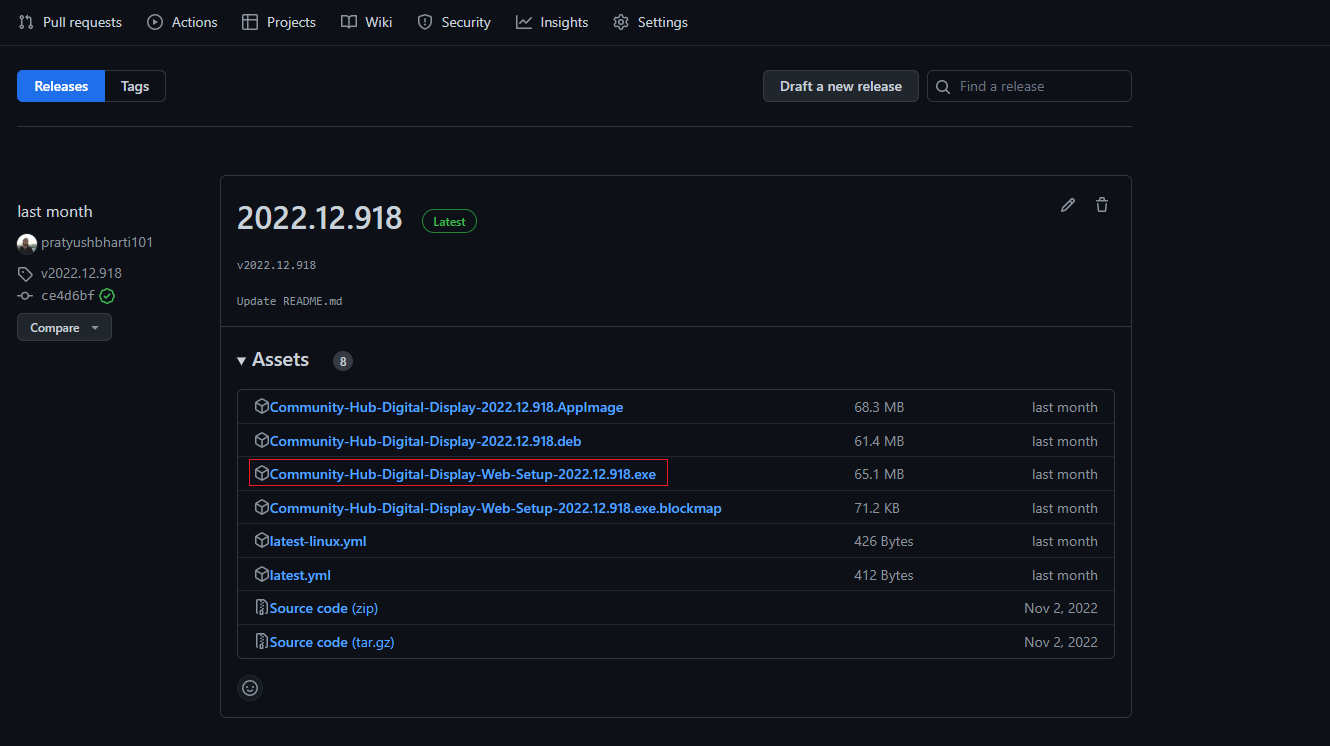Click the 'Update README.md' release note text
The height and width of the screenshot is (746, 1330).
[289, 301]
